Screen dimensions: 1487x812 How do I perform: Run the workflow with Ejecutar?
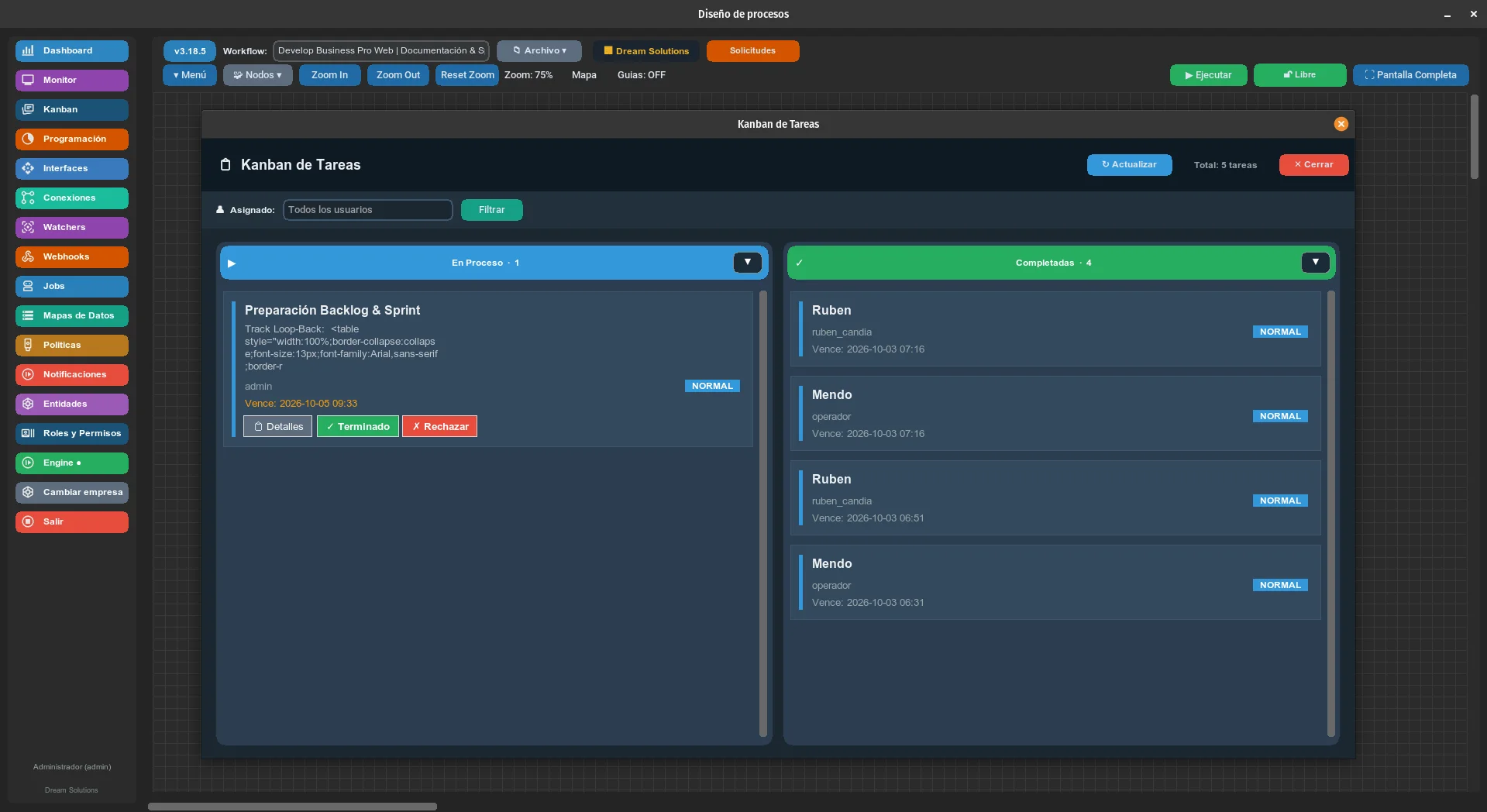[x=1208, y=75]
